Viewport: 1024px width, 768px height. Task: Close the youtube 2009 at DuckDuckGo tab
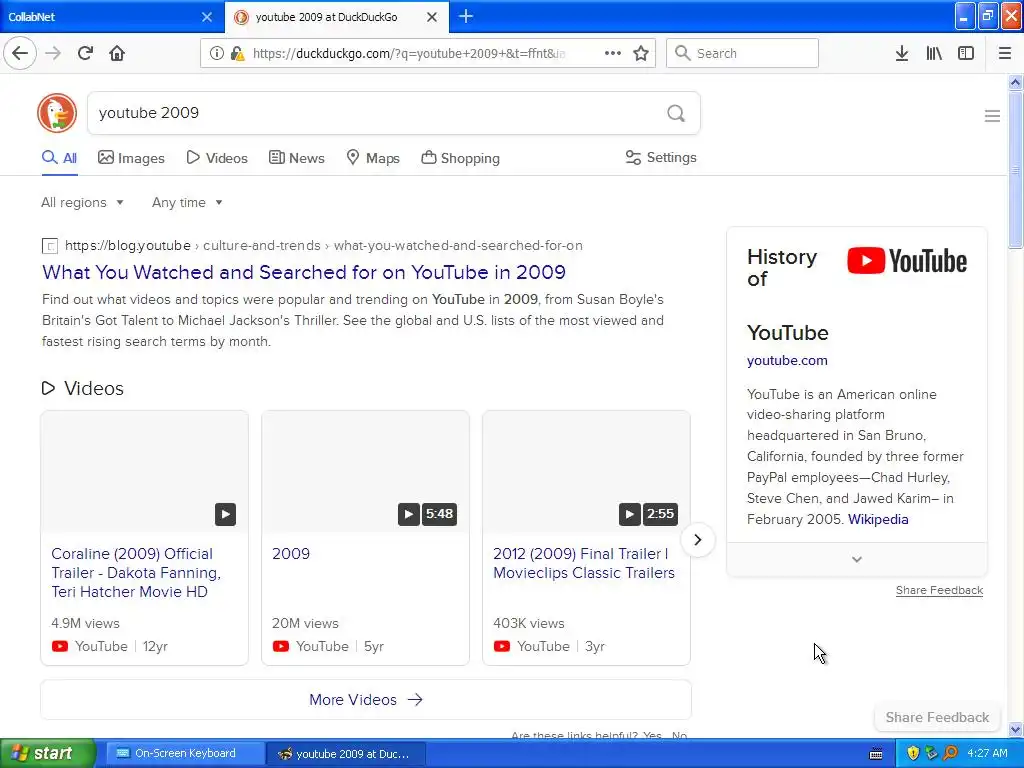pos(432,17)
